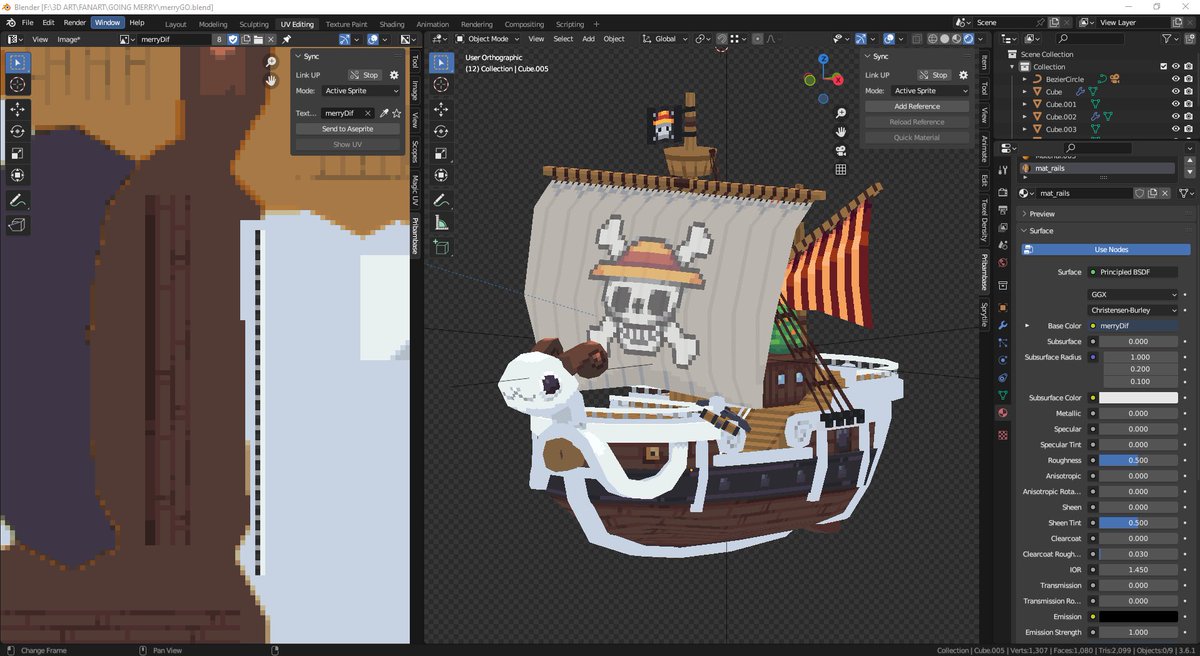Click the star icon beside the texture field
1200x656 pixels.
pyautogui.click(x=396, y=113)
